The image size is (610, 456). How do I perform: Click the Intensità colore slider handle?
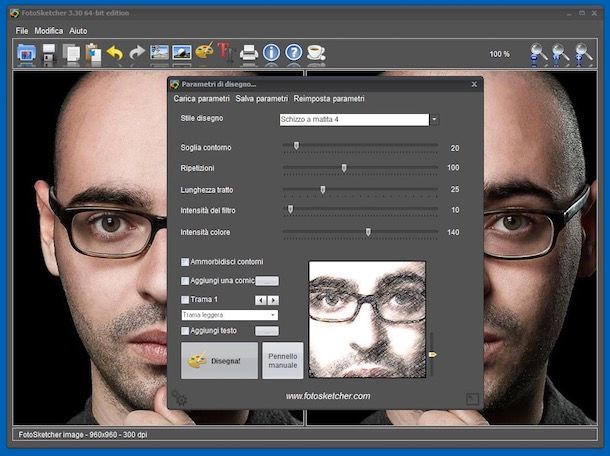coord(368,232)
